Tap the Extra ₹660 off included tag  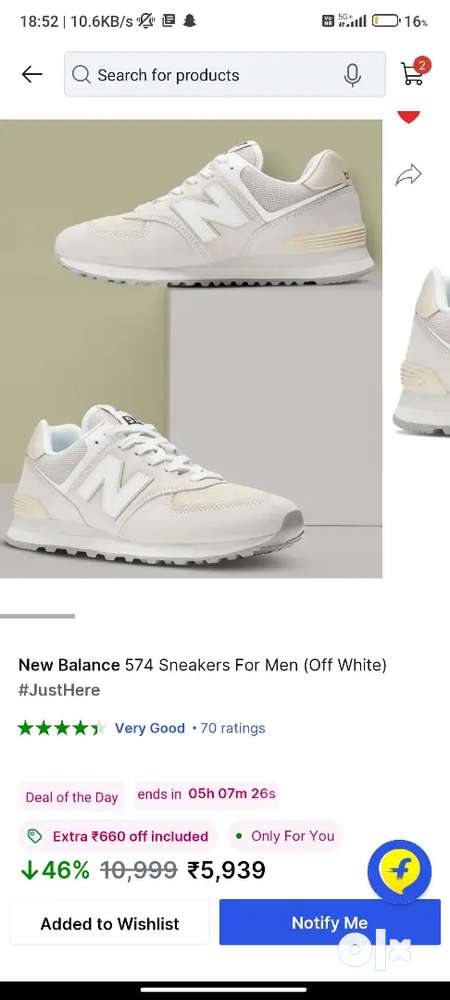[x=118, y=836]
